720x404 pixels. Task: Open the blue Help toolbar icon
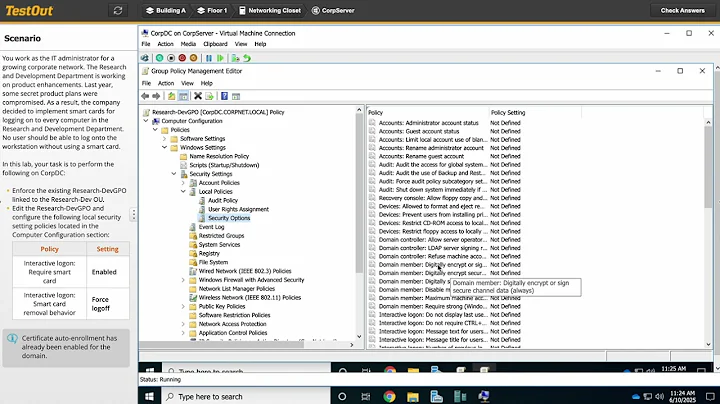click(x=225, y=96)
